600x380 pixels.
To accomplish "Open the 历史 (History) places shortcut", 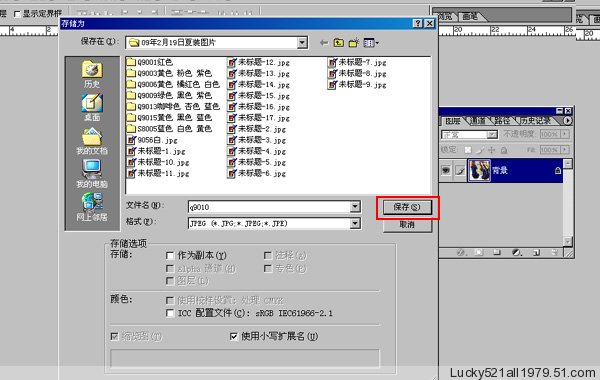I will [92, 74].
